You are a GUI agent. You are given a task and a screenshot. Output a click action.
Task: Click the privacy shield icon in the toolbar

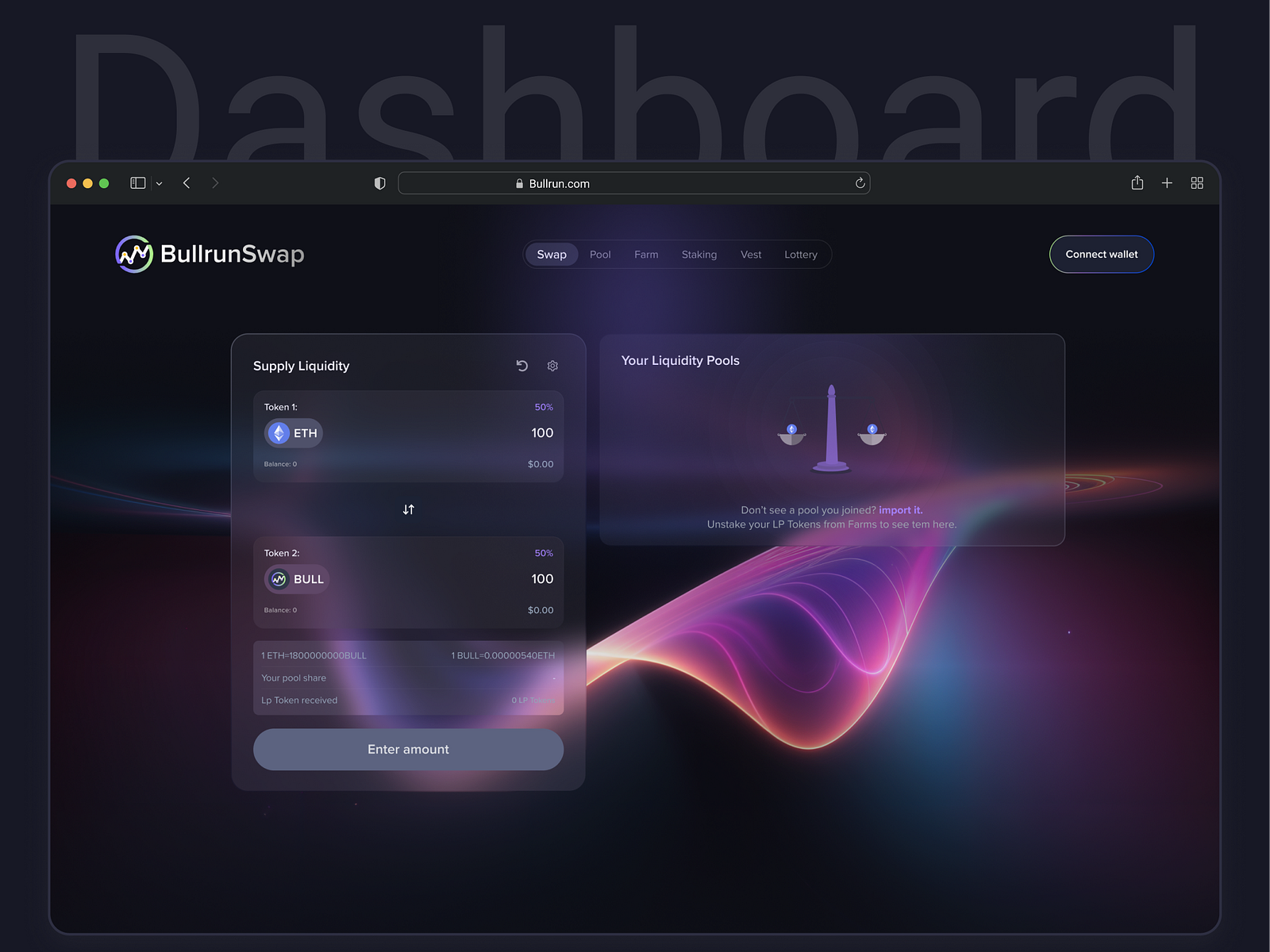coord(379,183)
